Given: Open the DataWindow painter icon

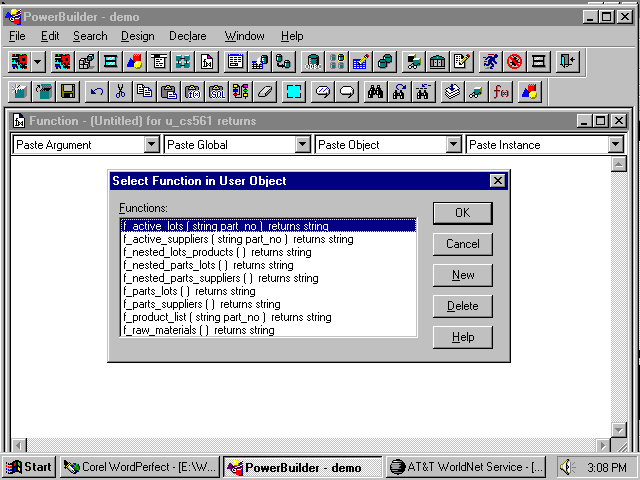Looking at the screenshot, I should [x=235, y=62].
